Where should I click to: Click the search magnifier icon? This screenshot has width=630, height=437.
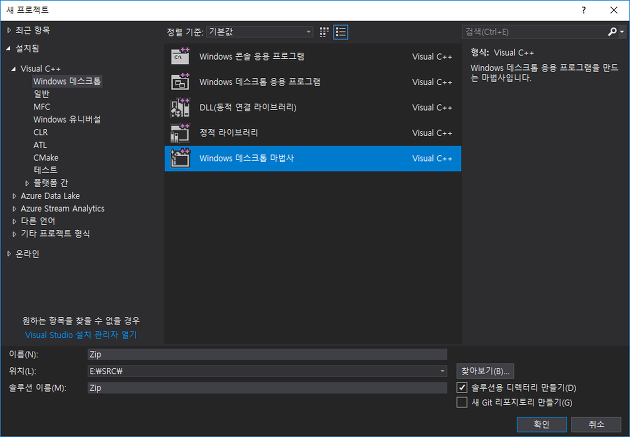tap(612, 32)
